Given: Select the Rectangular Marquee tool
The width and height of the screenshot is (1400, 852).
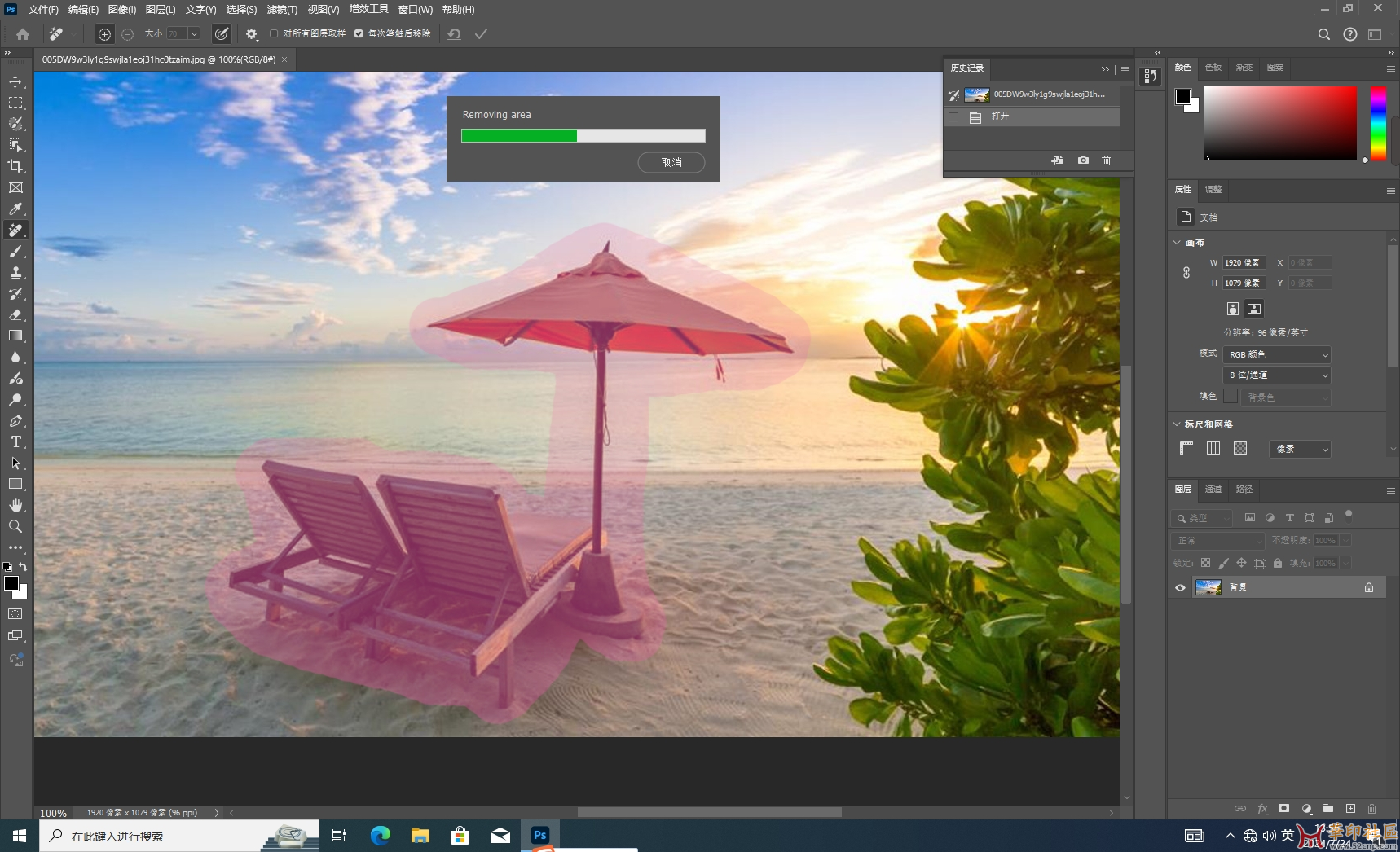Looking at the screenshot, I should pyautogui.click(x=15, y=103).
